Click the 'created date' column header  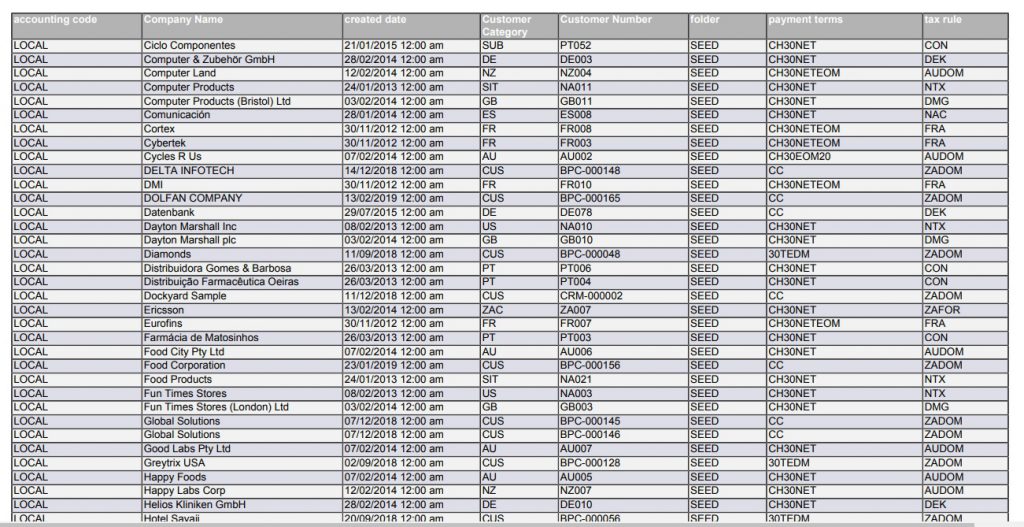[x=411, y=26]
